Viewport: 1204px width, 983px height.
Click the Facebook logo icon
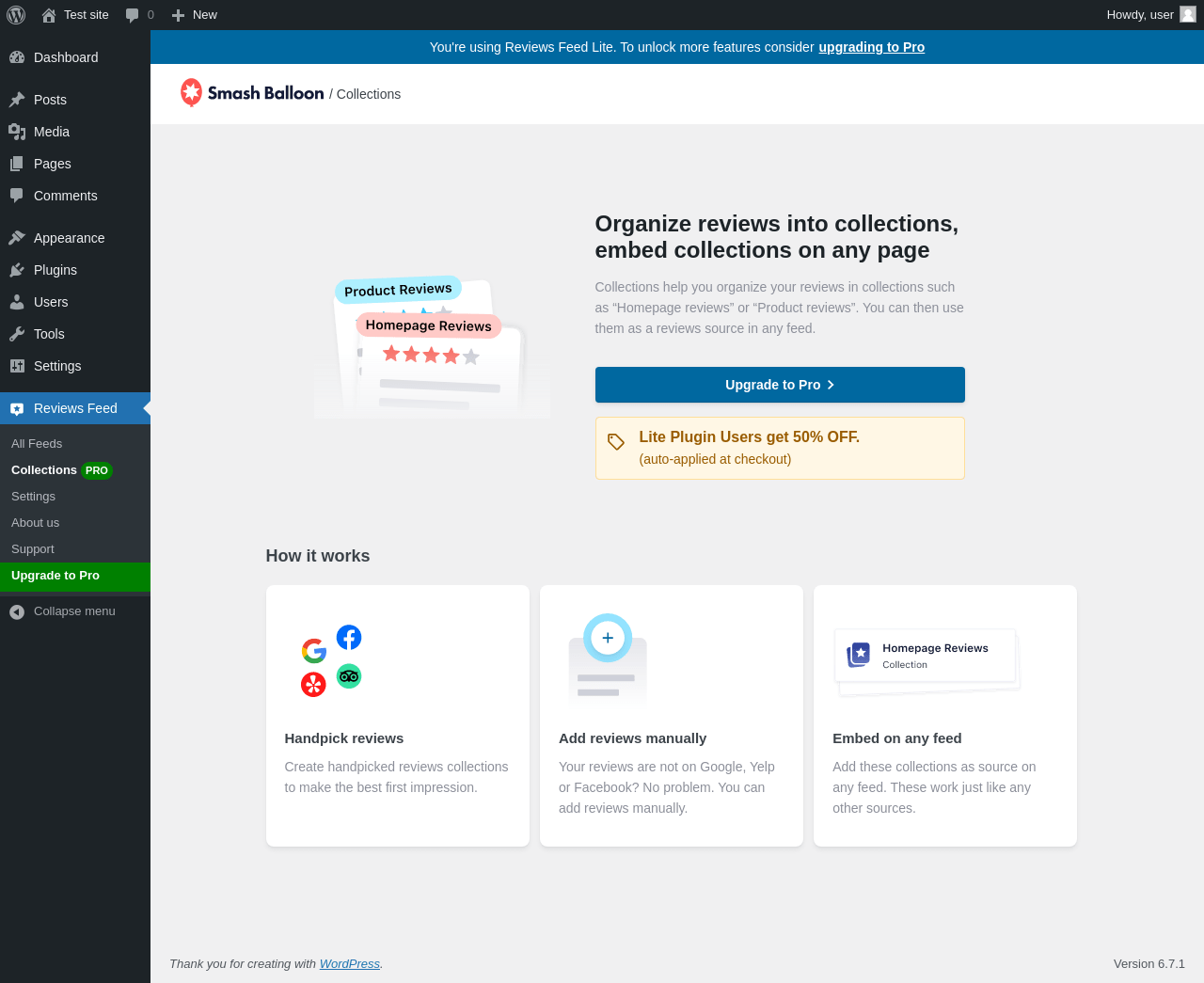349,638
